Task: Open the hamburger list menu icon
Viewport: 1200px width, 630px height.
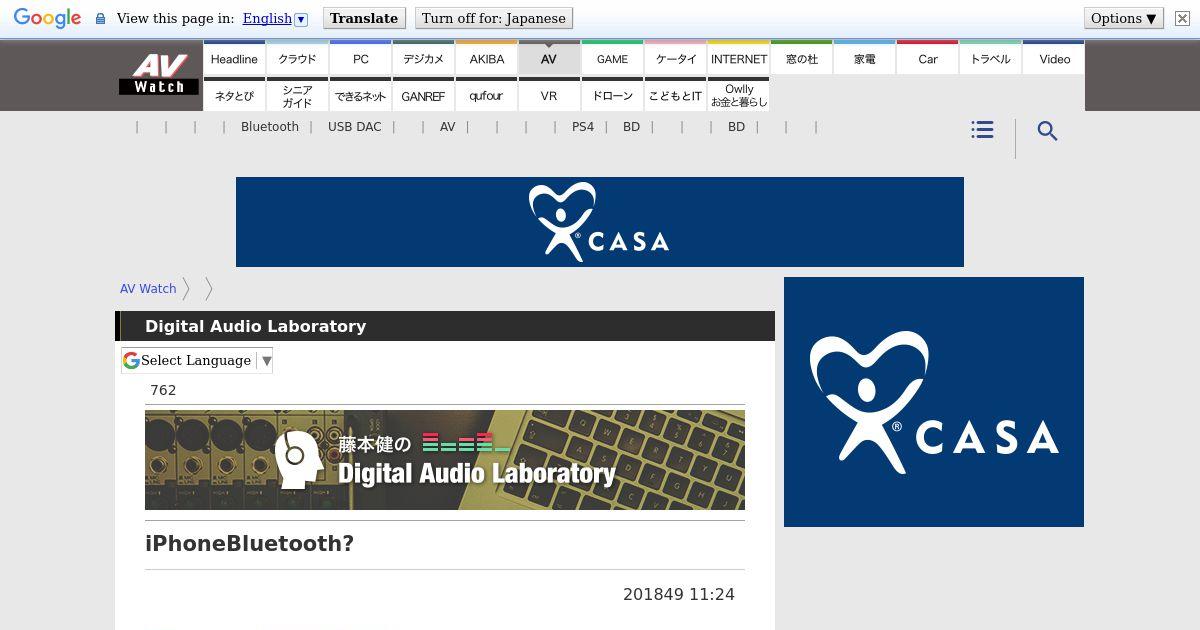Action: 982,130
